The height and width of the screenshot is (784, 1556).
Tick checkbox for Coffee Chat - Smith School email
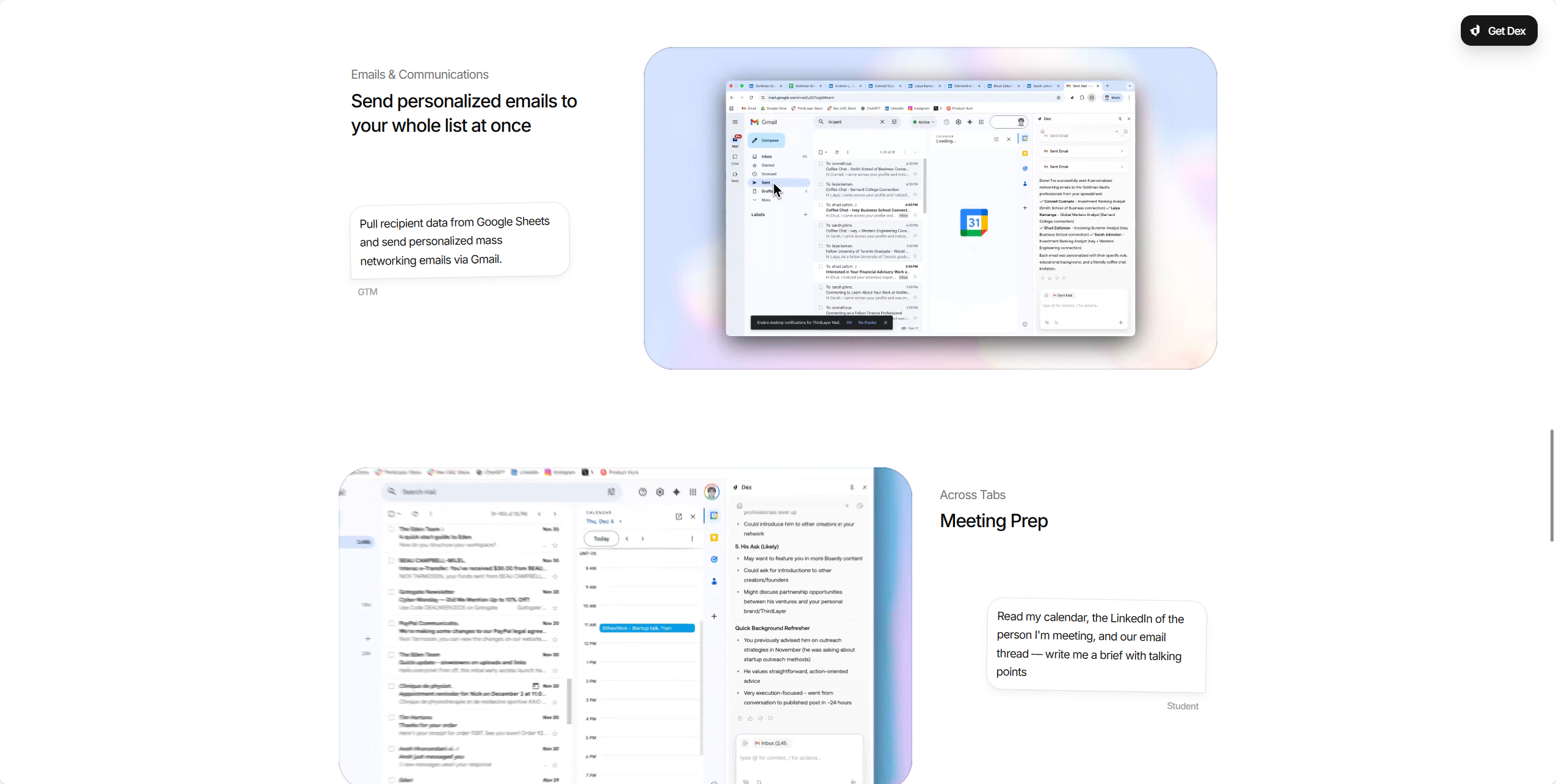click(x=821, y=164)
